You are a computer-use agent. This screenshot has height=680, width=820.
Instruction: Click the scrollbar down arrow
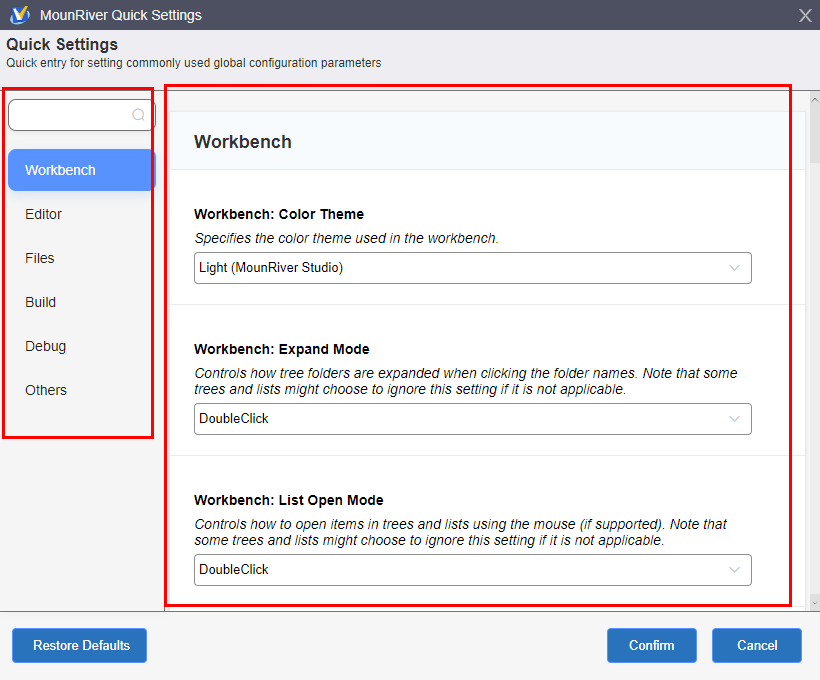point(815,602)
